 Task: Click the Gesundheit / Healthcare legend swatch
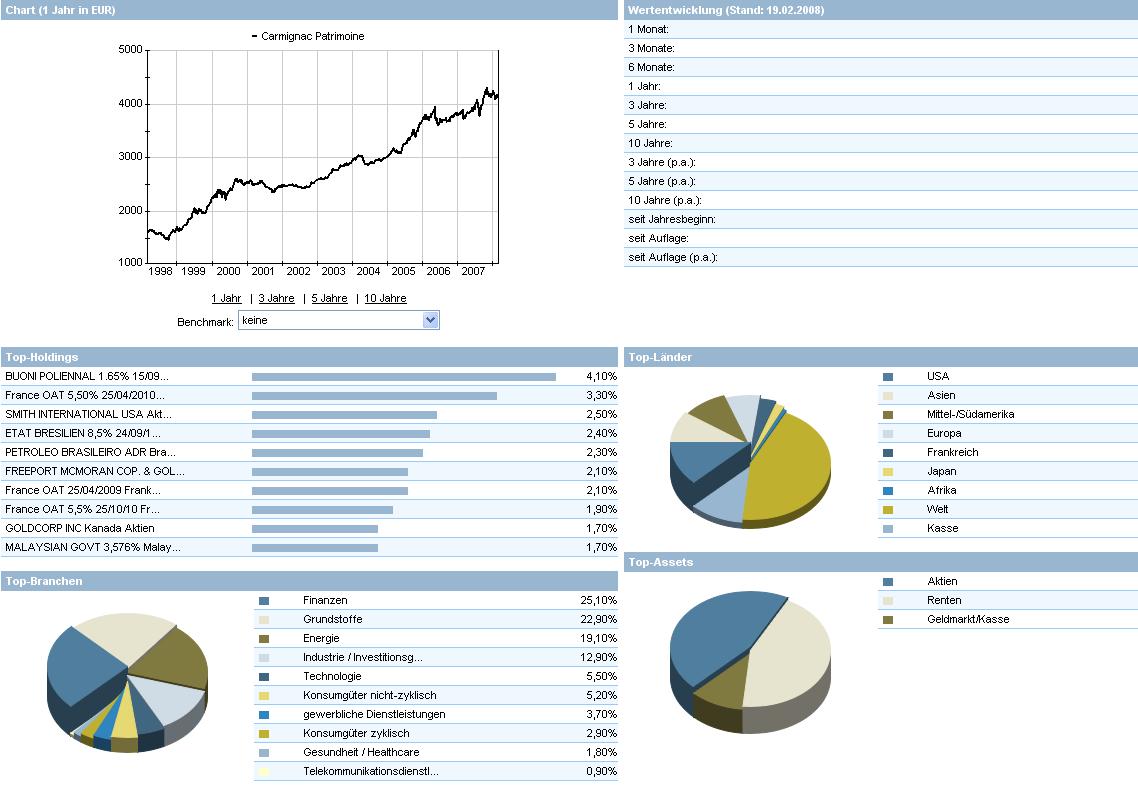(263, 753)
